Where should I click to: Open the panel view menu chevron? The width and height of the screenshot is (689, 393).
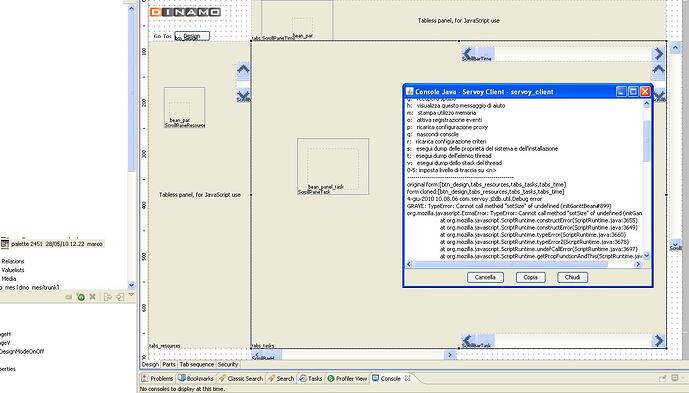click(131, 295)
